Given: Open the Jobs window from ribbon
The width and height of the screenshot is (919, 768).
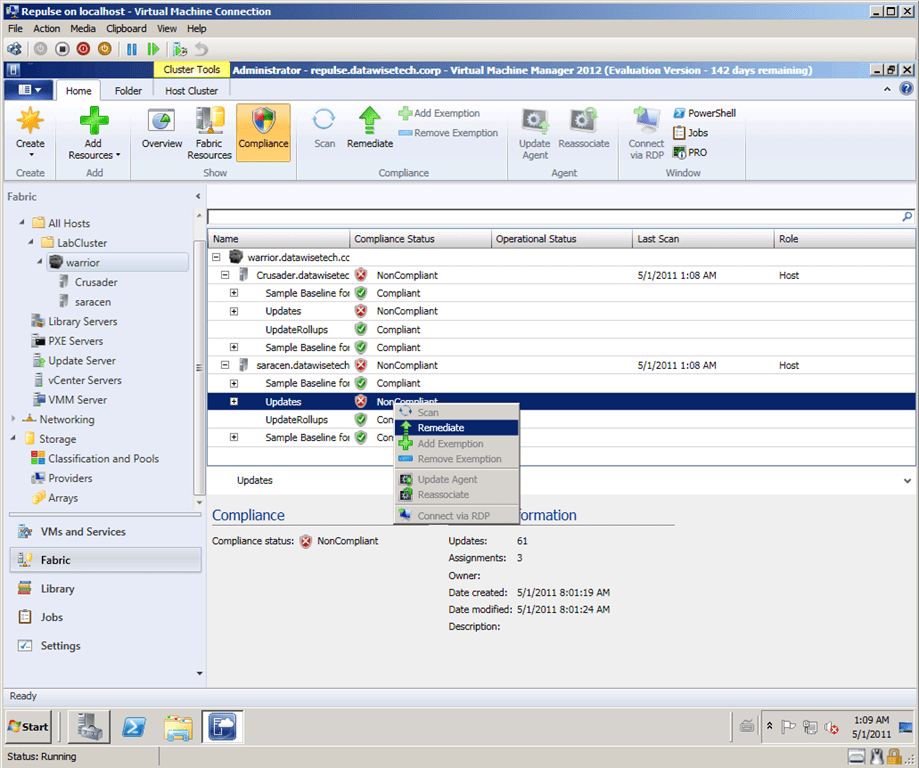Looking at the screenshot, I should point(690,133).
